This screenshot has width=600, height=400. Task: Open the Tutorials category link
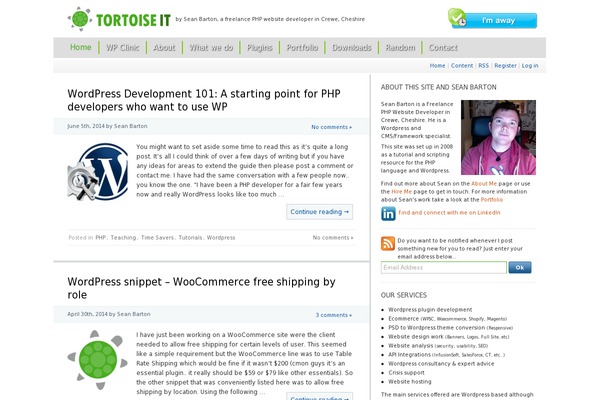tap(191, 237)
